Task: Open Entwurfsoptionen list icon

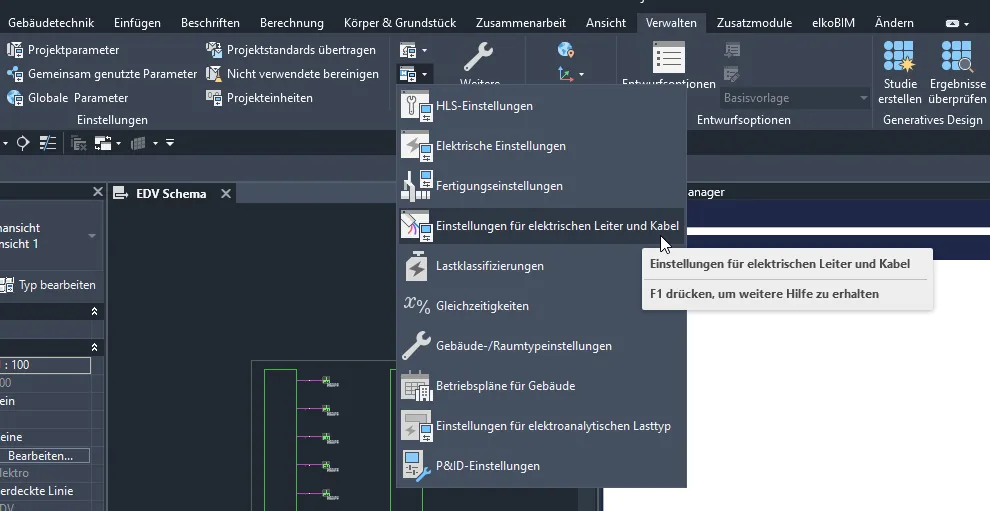Action: 669,58
